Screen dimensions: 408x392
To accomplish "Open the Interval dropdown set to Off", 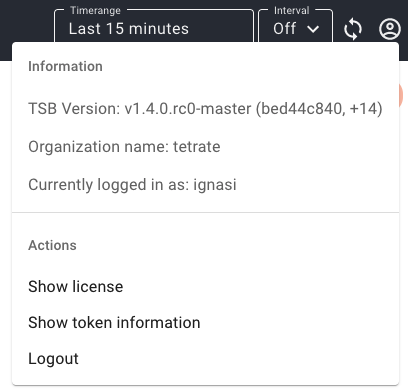I will pyautogui.click(x=296, y=27).
